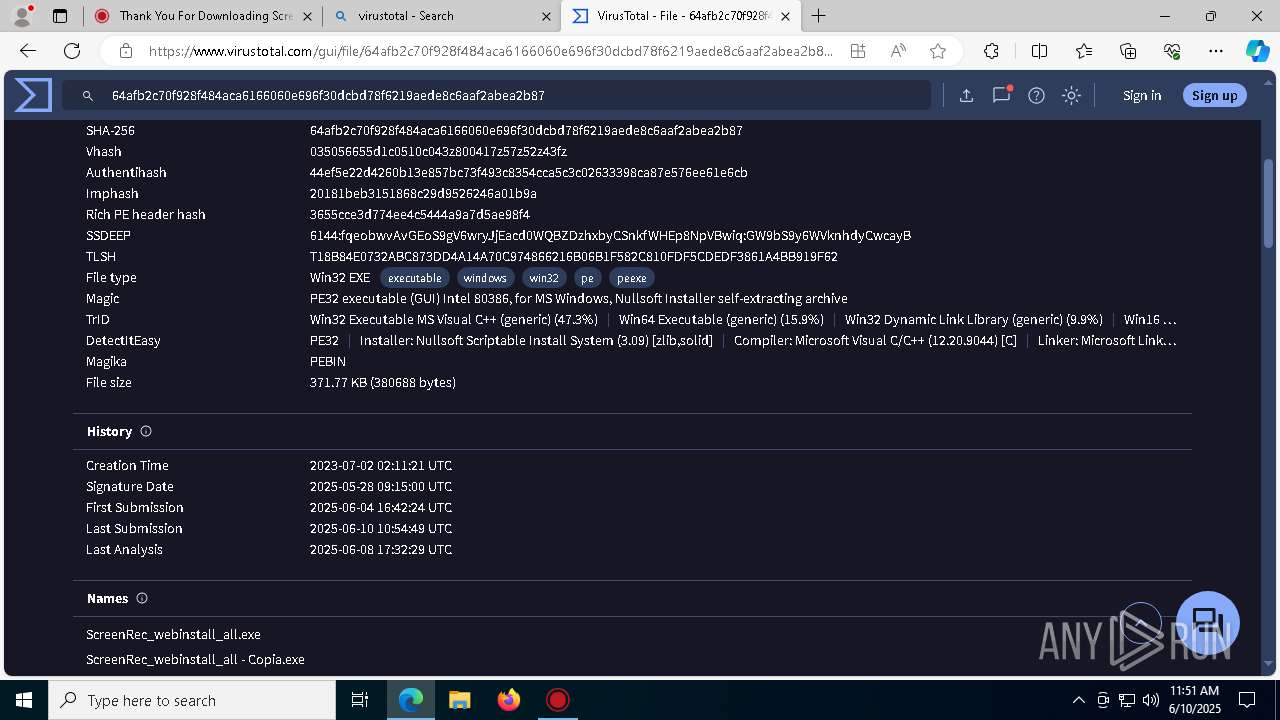Toggle the light/dark theme icon
Image resolution: width=1280 pixels, height=720 pixels.
[x=1071, y=95]
